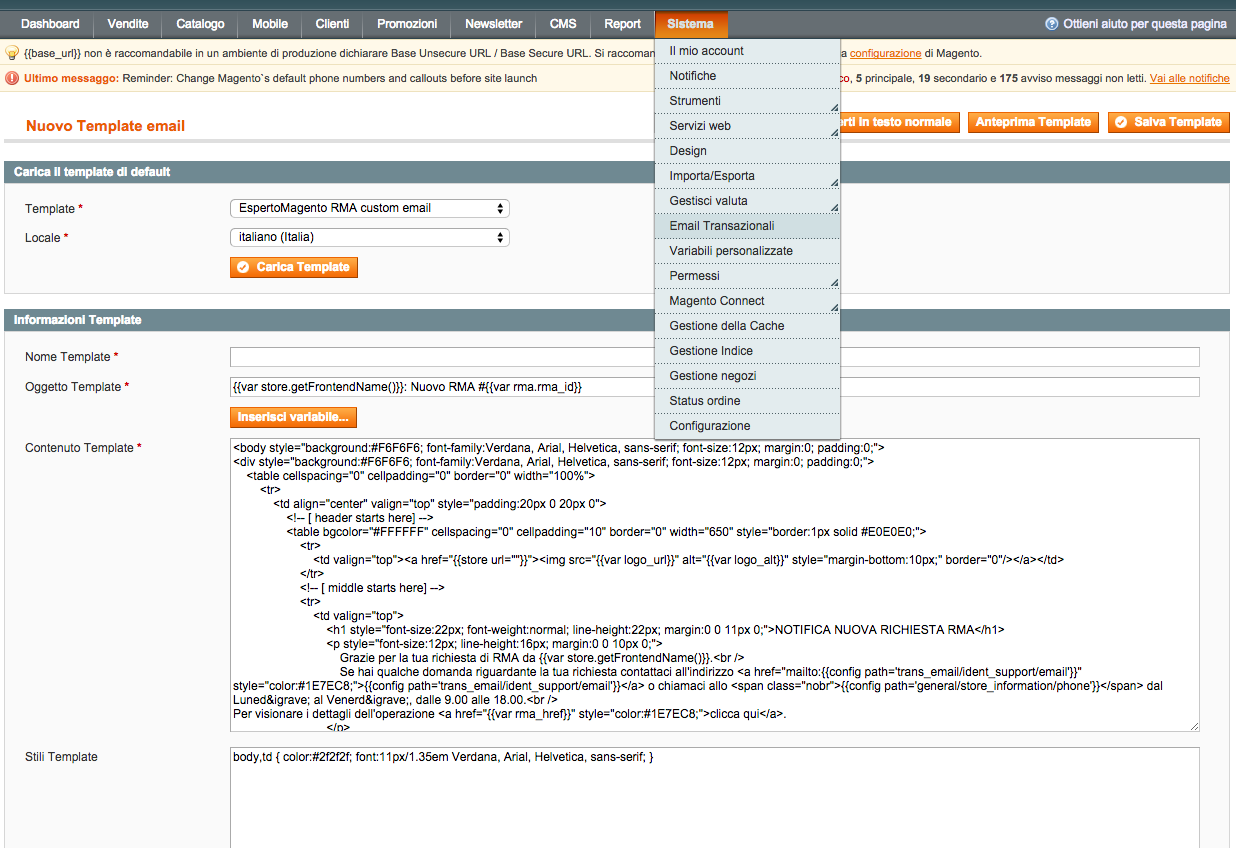The width and height of the screenshot is (1236, 848).
Task: Expand Permessi submenu
Action: point(747,276)
